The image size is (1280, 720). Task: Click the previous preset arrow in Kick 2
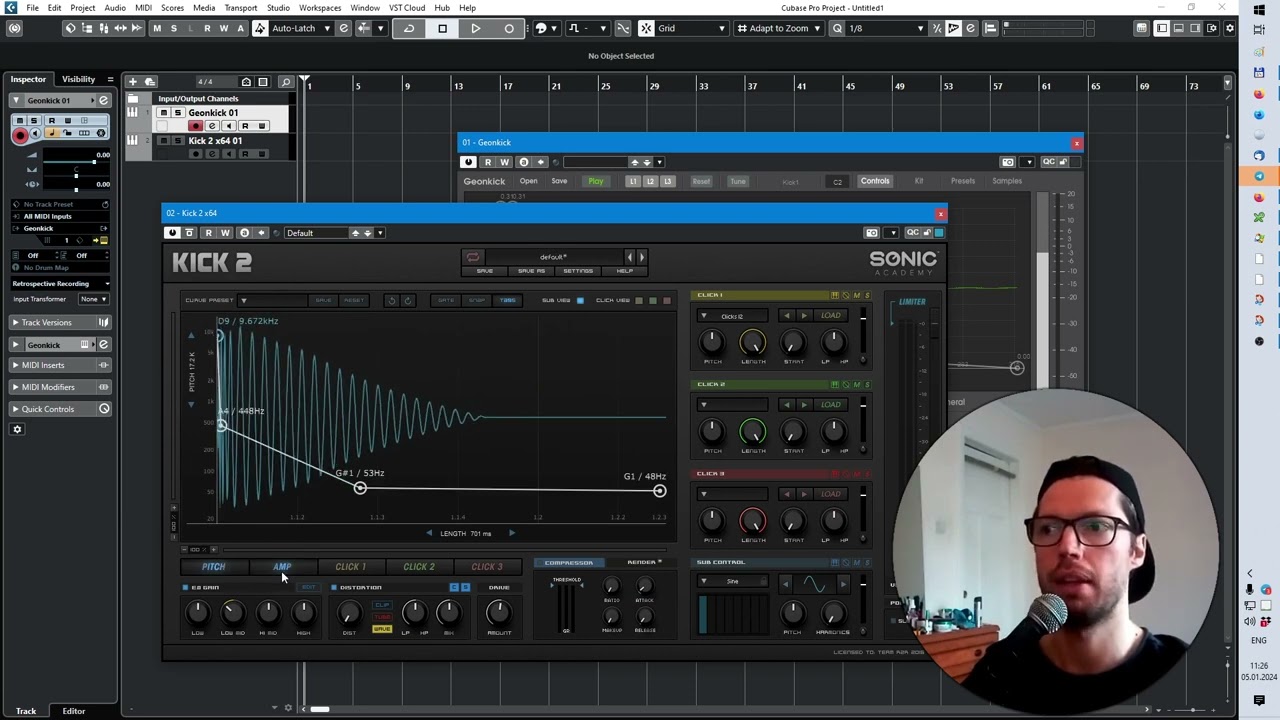pos(629,257)
